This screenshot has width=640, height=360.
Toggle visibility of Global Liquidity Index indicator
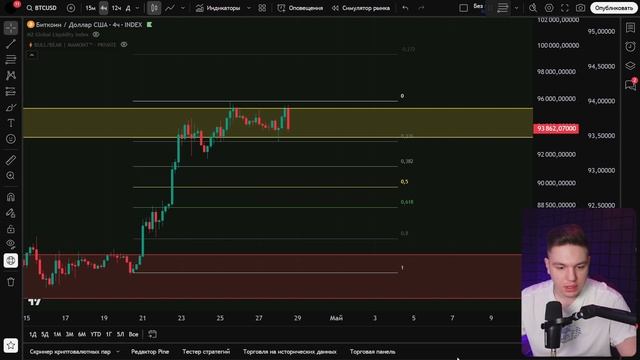click(x=96, y=35)
